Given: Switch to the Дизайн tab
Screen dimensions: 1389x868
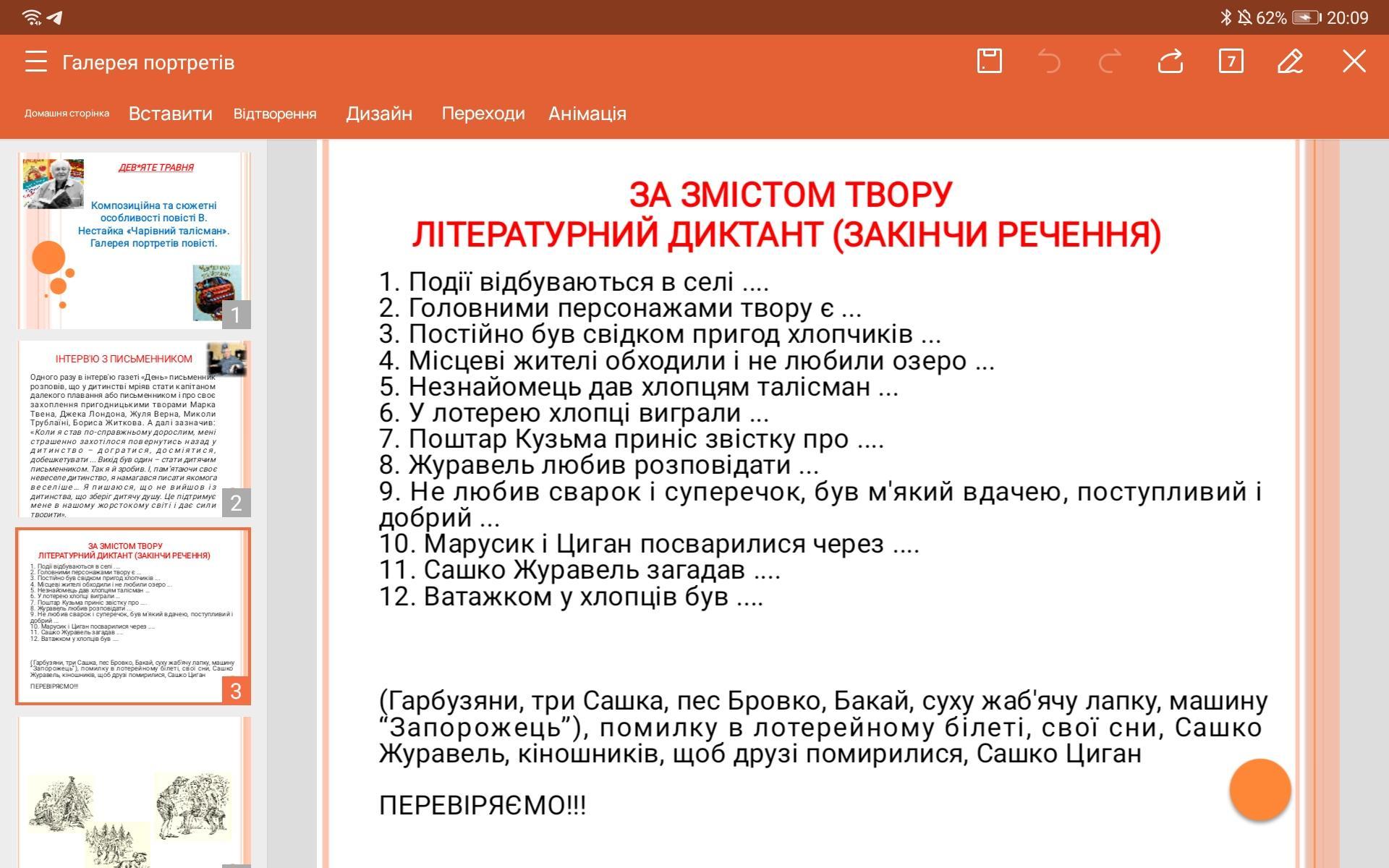Looking at the screenshot, I should [x=379, y=114].
